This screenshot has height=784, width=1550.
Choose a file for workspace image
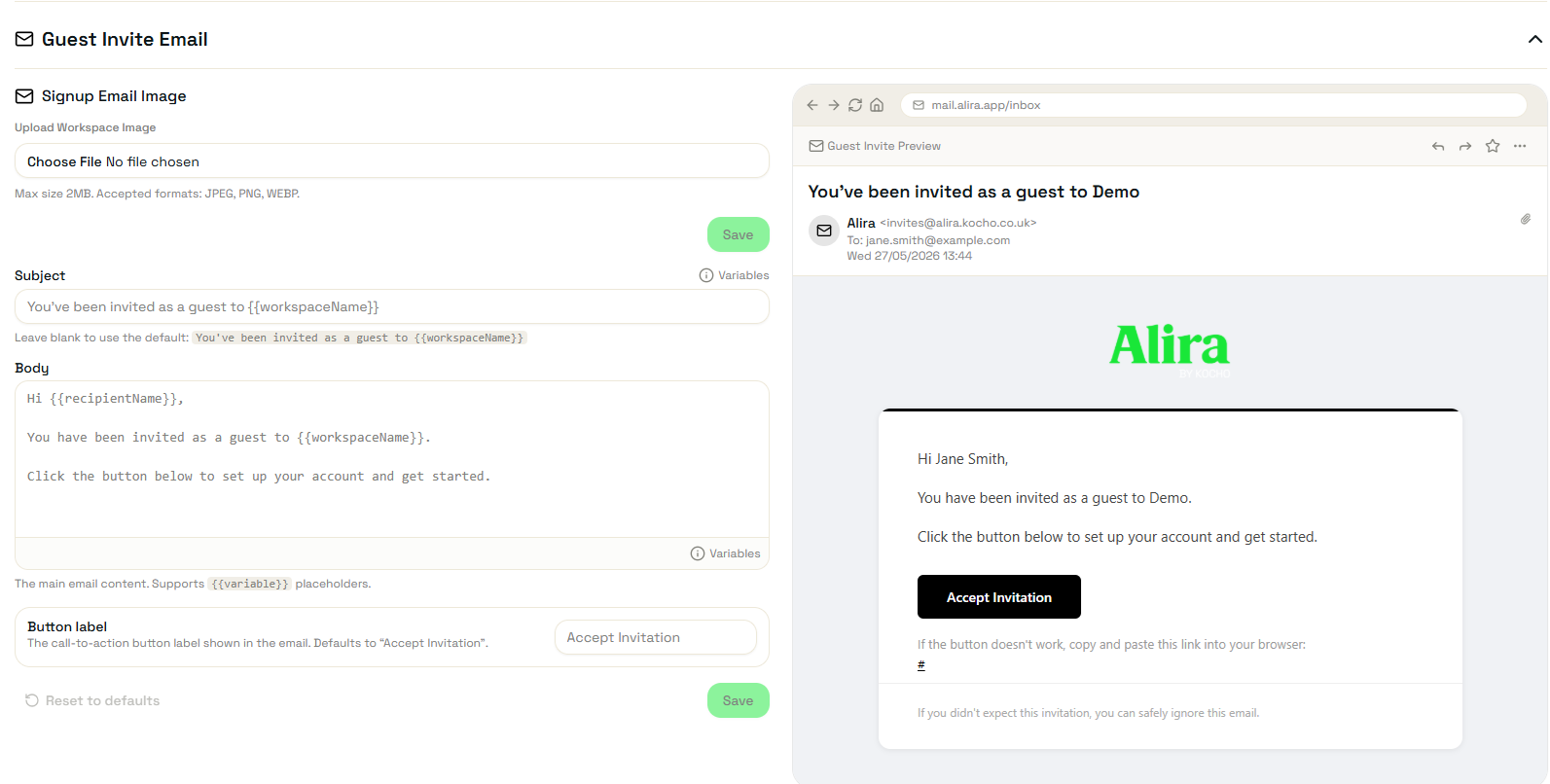point(392,161)
